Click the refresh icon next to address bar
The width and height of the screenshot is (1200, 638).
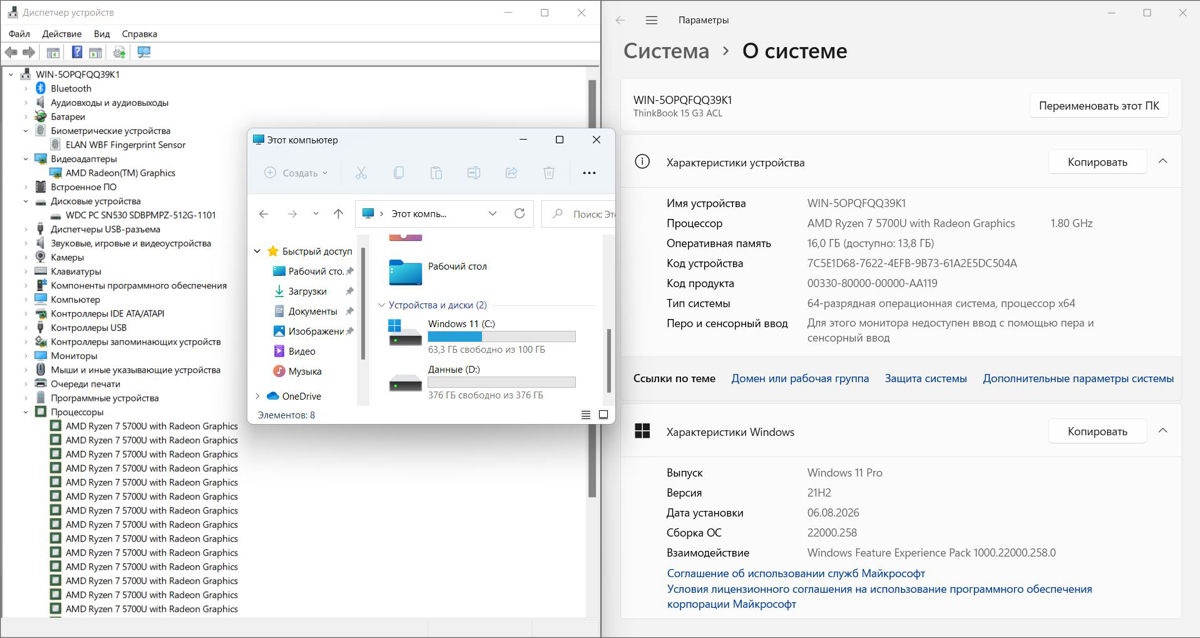[x=519, y=213]
